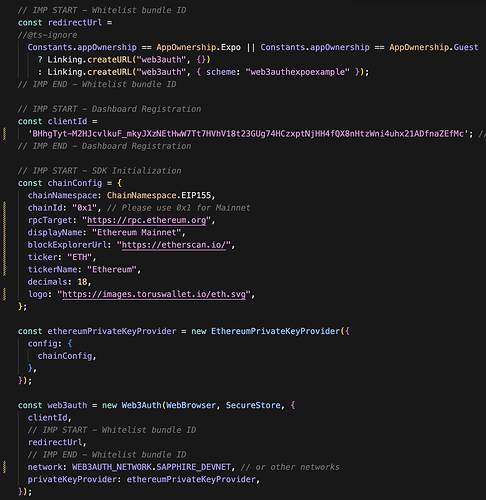Click the first "IMP START - Whitelist bundle ID" comment

(102, 10)
